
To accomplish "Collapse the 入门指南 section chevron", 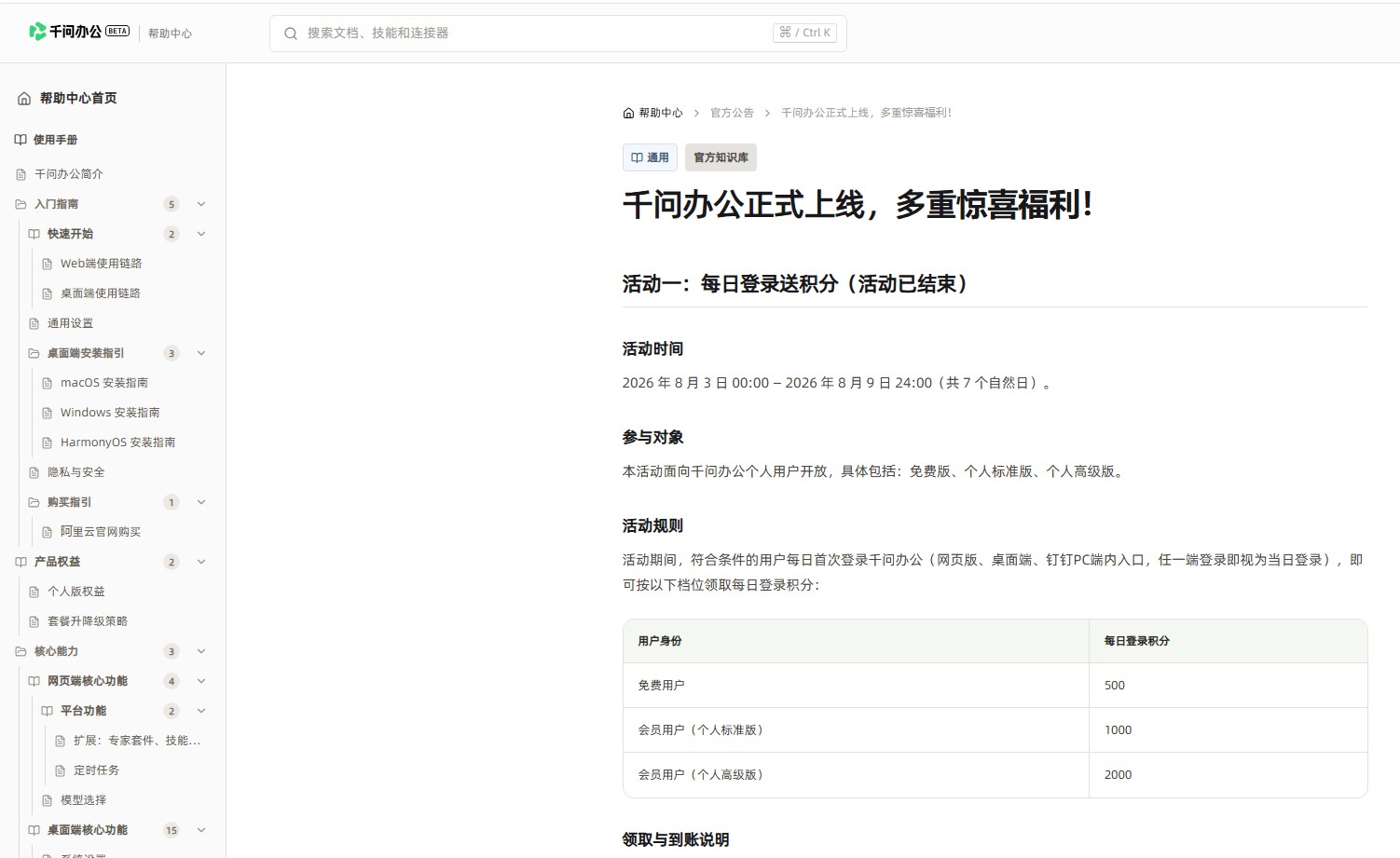I will pyautogui.click(x=201, y=204).
